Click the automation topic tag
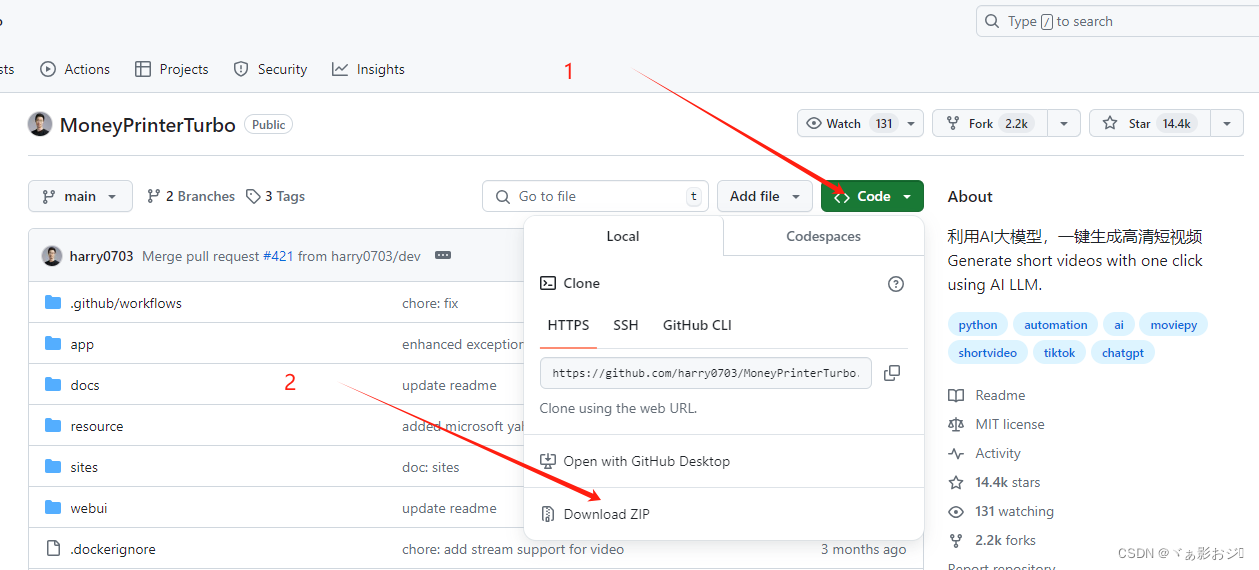 [1055, 324]
